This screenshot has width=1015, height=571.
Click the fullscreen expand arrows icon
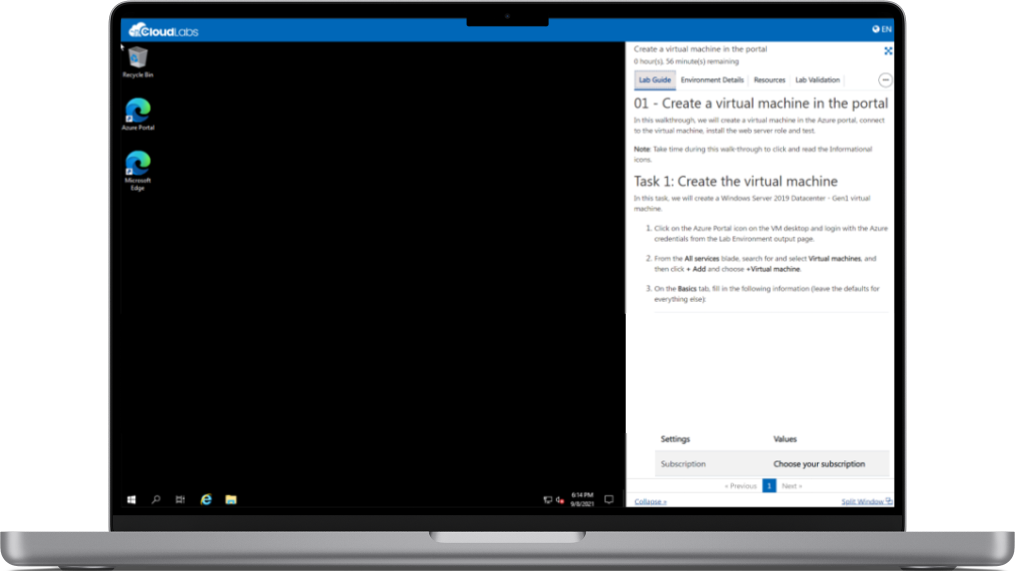887,51
